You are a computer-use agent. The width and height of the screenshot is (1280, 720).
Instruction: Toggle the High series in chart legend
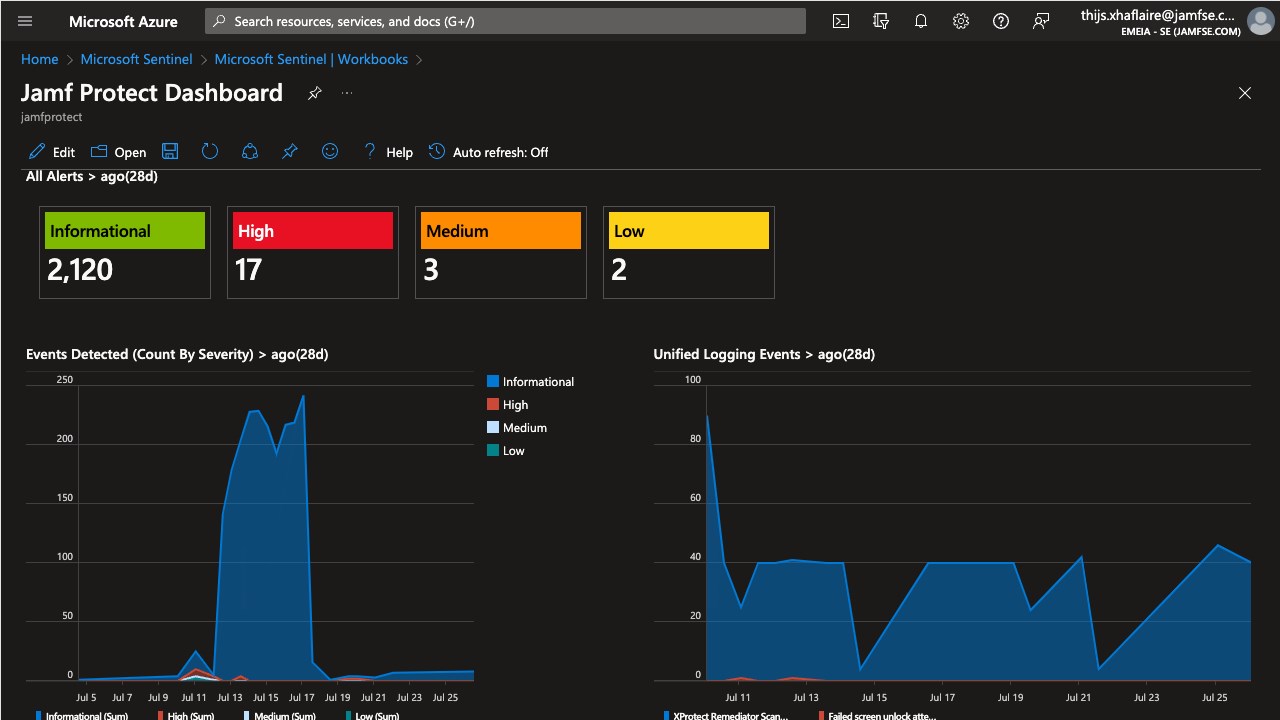(x=507, y=405)
